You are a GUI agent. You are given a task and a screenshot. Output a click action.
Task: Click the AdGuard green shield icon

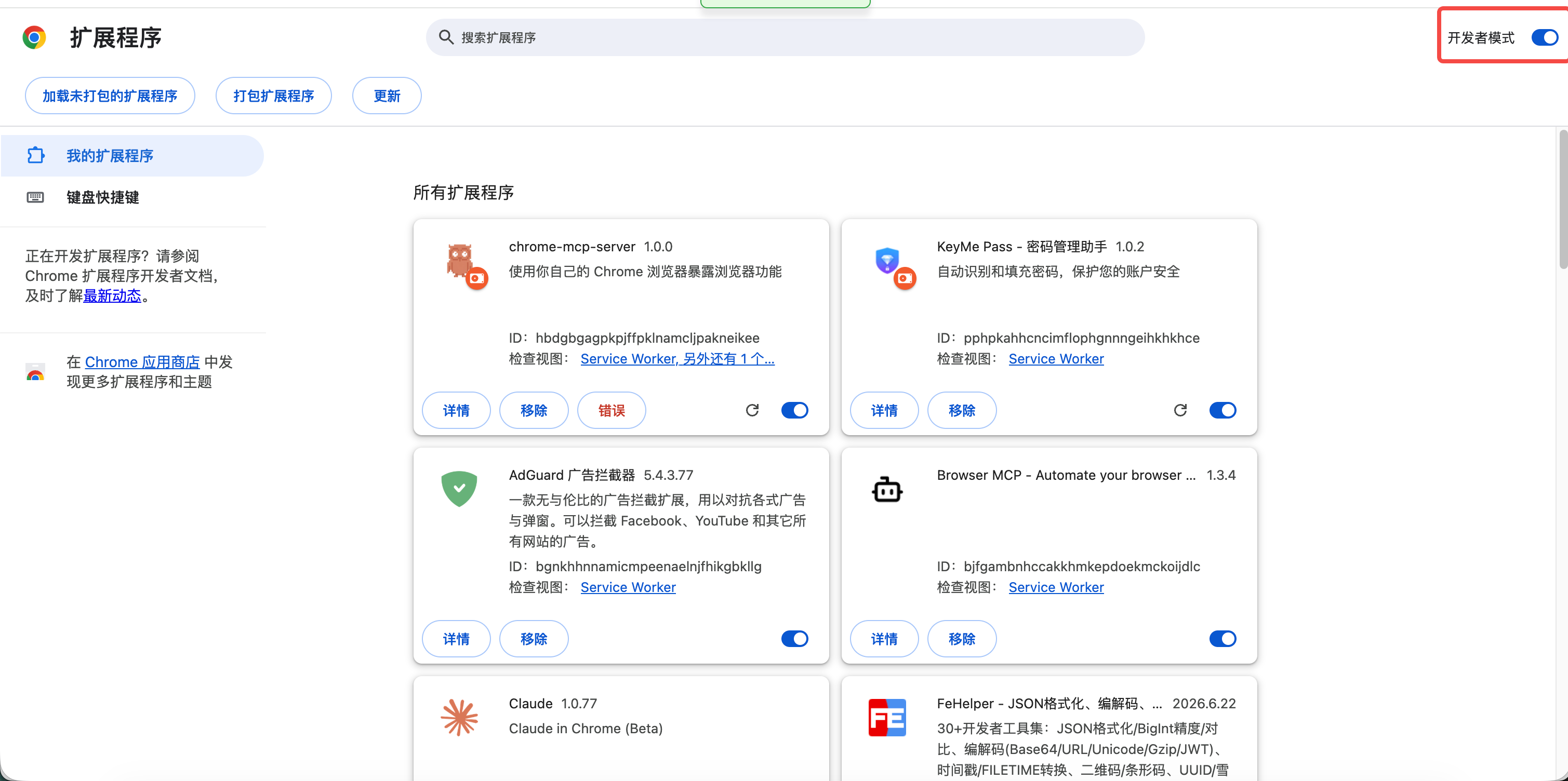coord(459,489)
